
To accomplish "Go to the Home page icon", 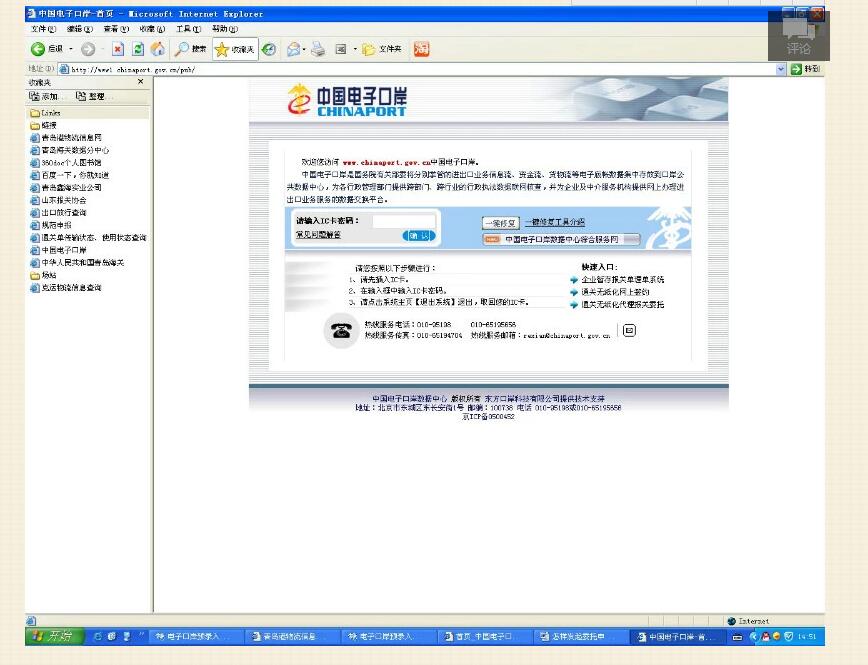I will click(x=158, y=49).
